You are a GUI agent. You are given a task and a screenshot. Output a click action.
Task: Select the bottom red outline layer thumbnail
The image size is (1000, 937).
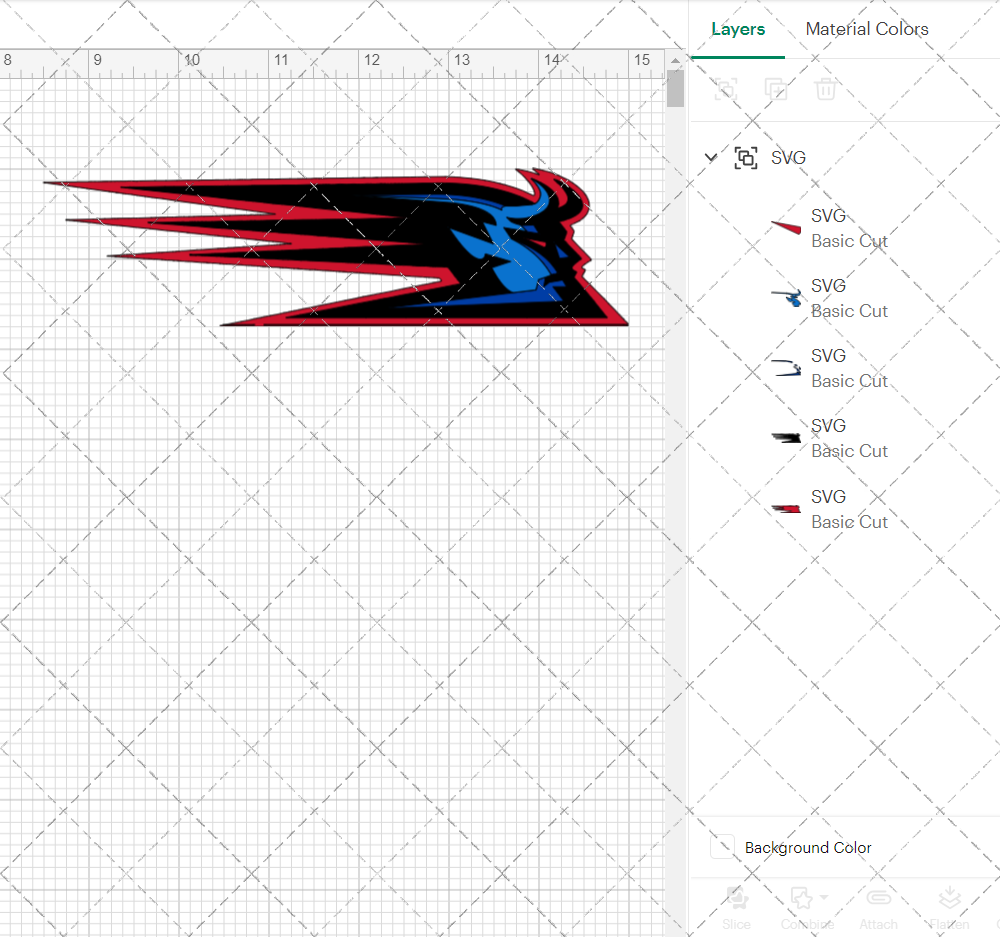786,508
